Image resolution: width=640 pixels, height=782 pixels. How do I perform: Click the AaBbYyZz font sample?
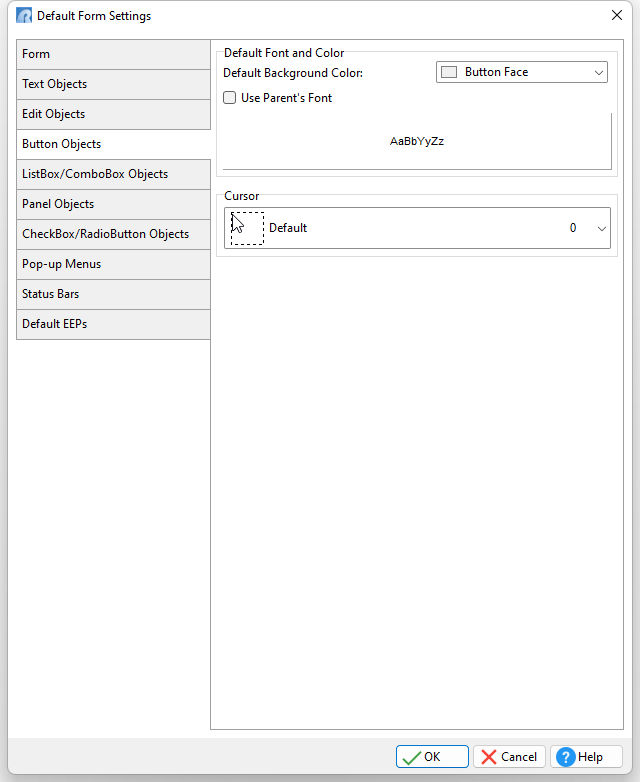(417, 141)
